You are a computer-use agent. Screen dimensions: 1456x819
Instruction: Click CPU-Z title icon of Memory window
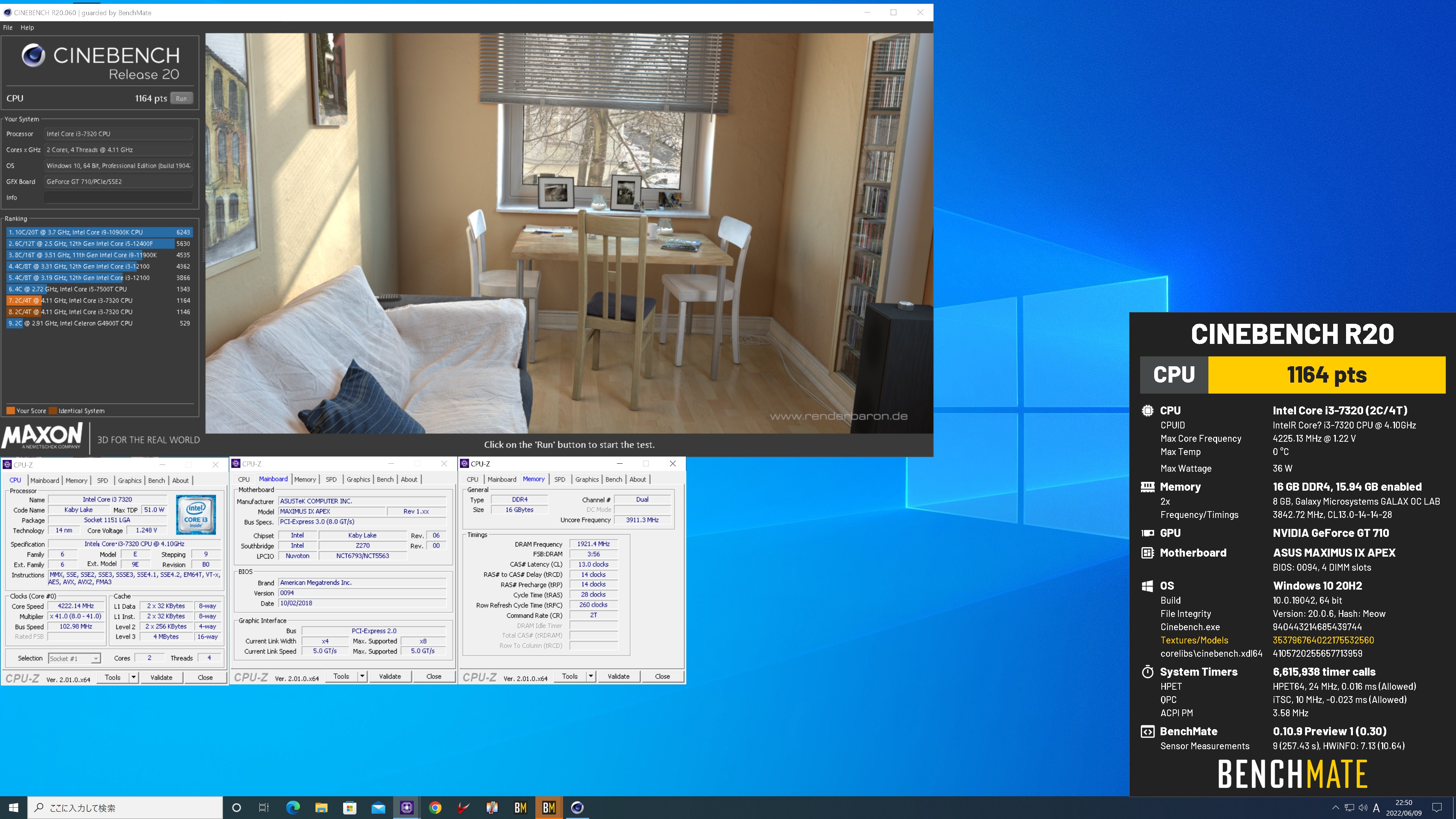[x=464, y=463]
